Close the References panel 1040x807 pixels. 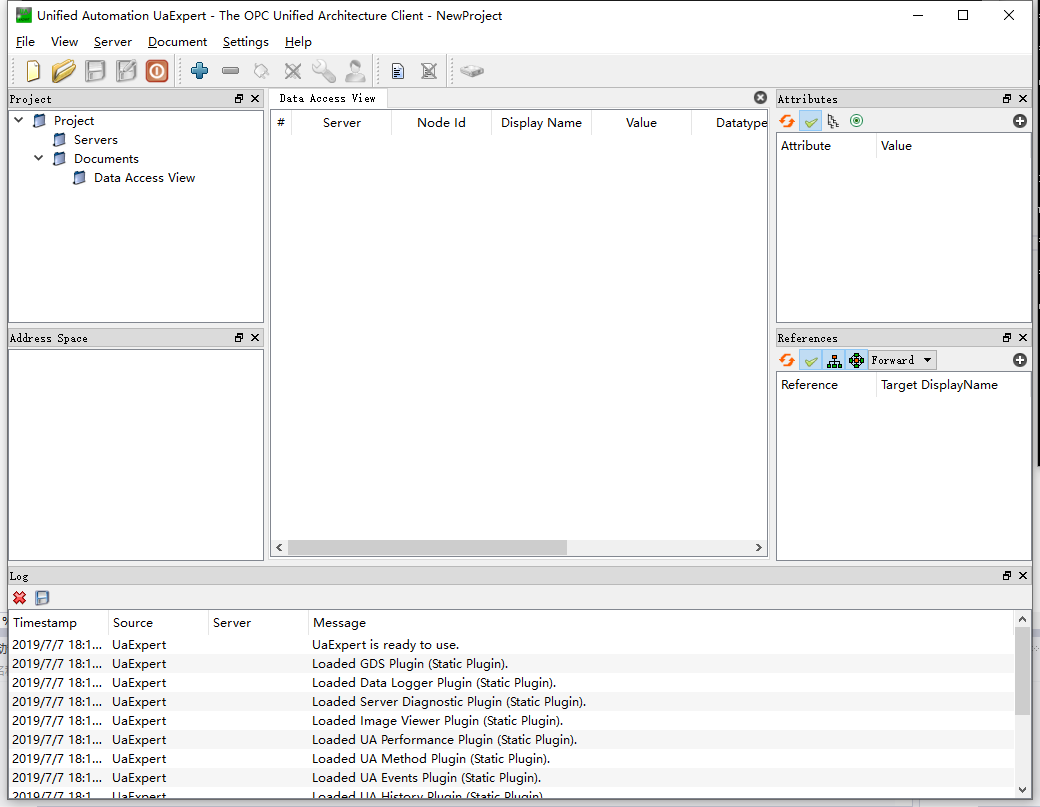1023,338
